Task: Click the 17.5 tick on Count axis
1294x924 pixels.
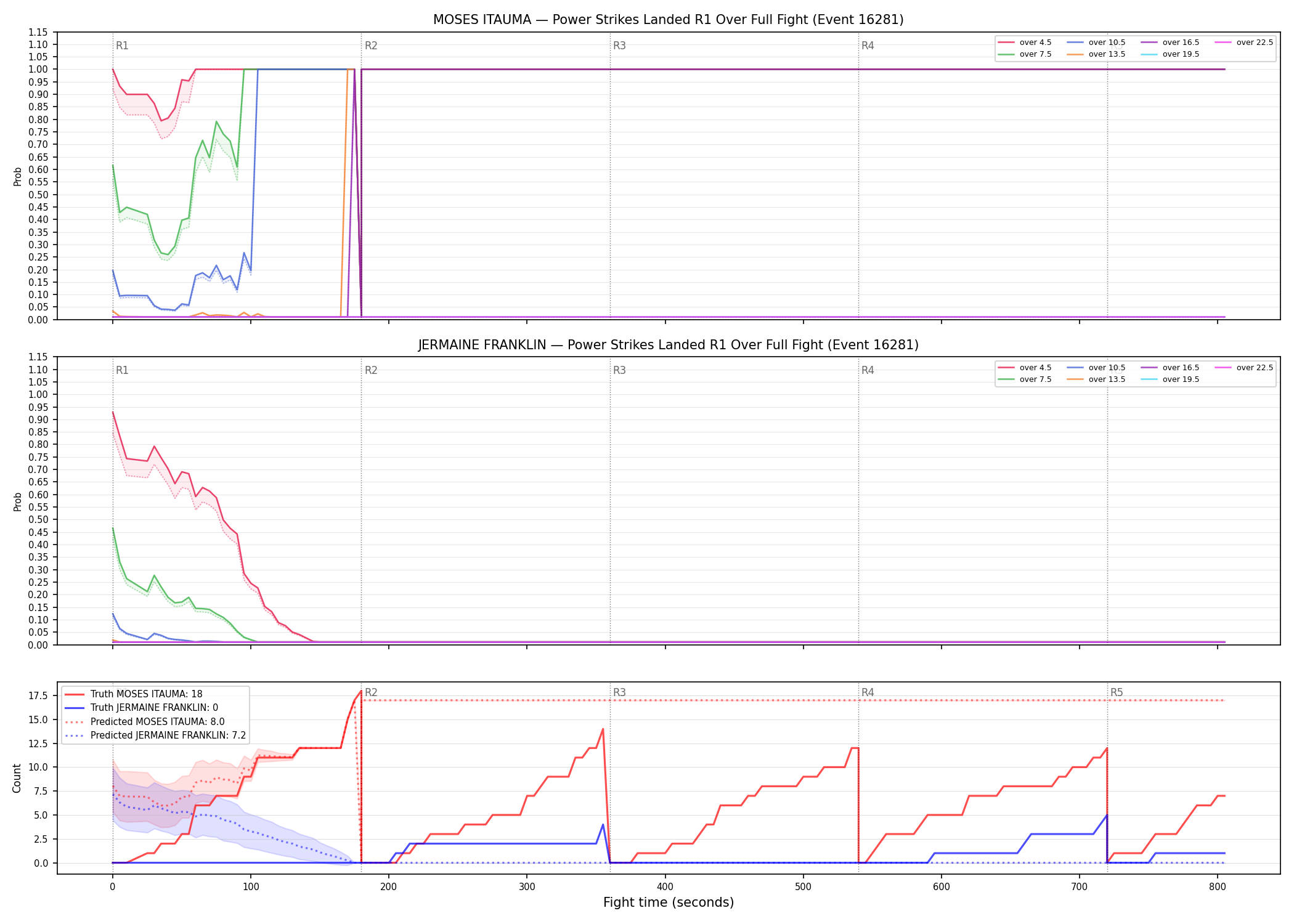Action: [38, 696]
